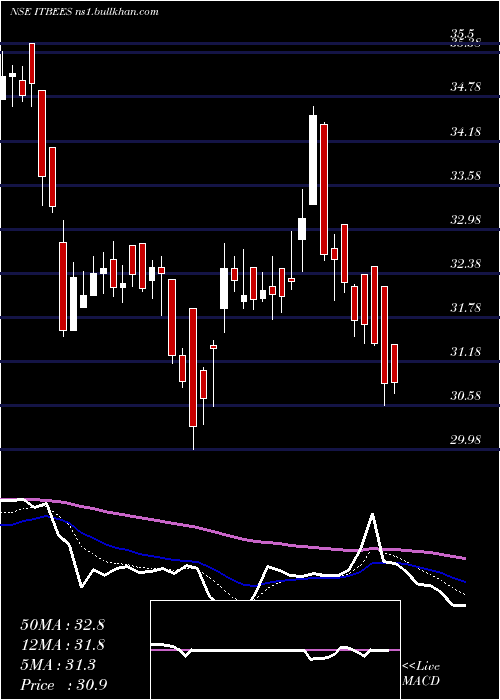Select the 34.18 price axis label
This screenshot has height=700, width=500.
[x=465, y=132]
